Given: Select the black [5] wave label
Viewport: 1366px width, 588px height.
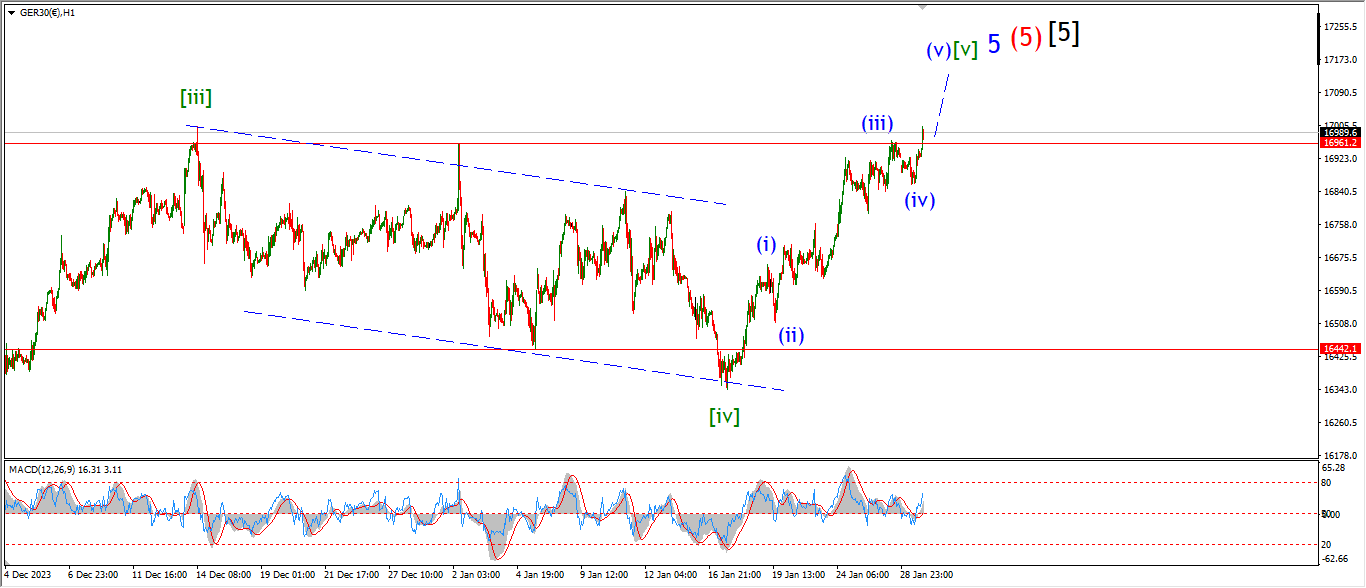Looking at the screenshot, I should (x=1064, y=33).
